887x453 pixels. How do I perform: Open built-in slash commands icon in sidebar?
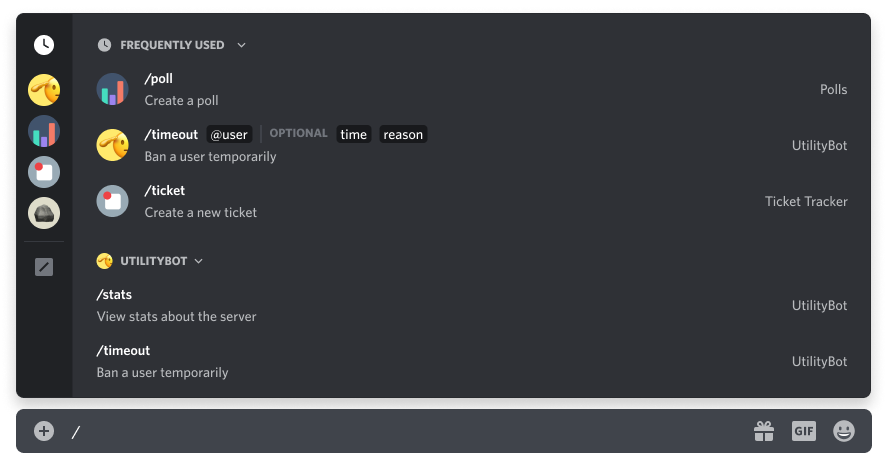(x=44, y=267)
